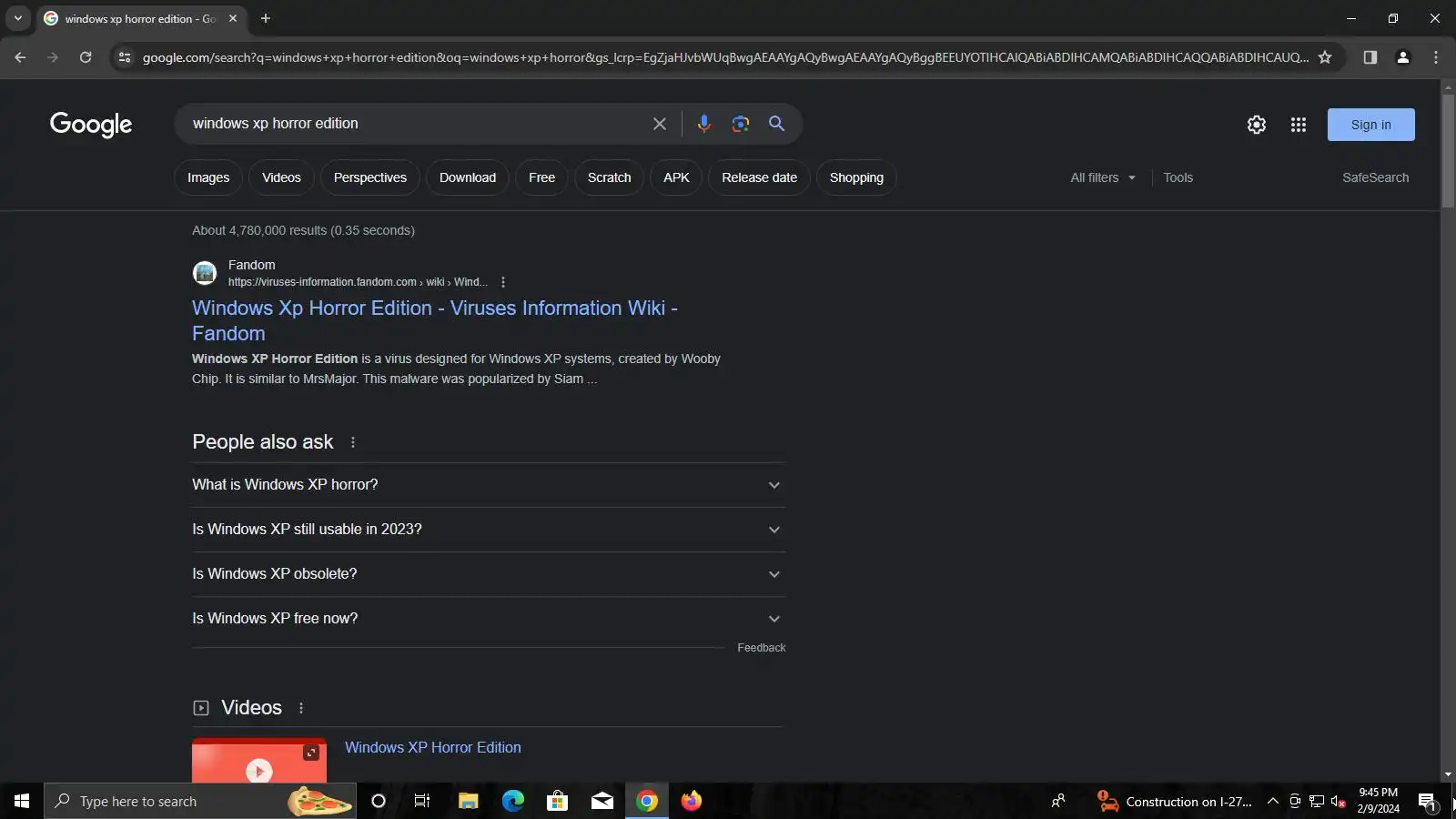Screen dimensions: 1456x819
Task: Expand 'Is Windows XP still usable in 2023?'
Action: coord(488,530)
